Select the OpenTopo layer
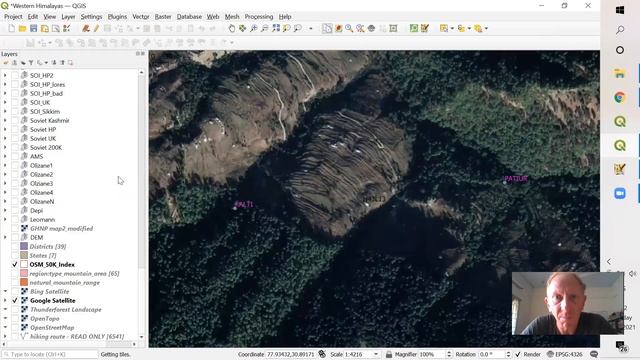 tap(44, 318)
